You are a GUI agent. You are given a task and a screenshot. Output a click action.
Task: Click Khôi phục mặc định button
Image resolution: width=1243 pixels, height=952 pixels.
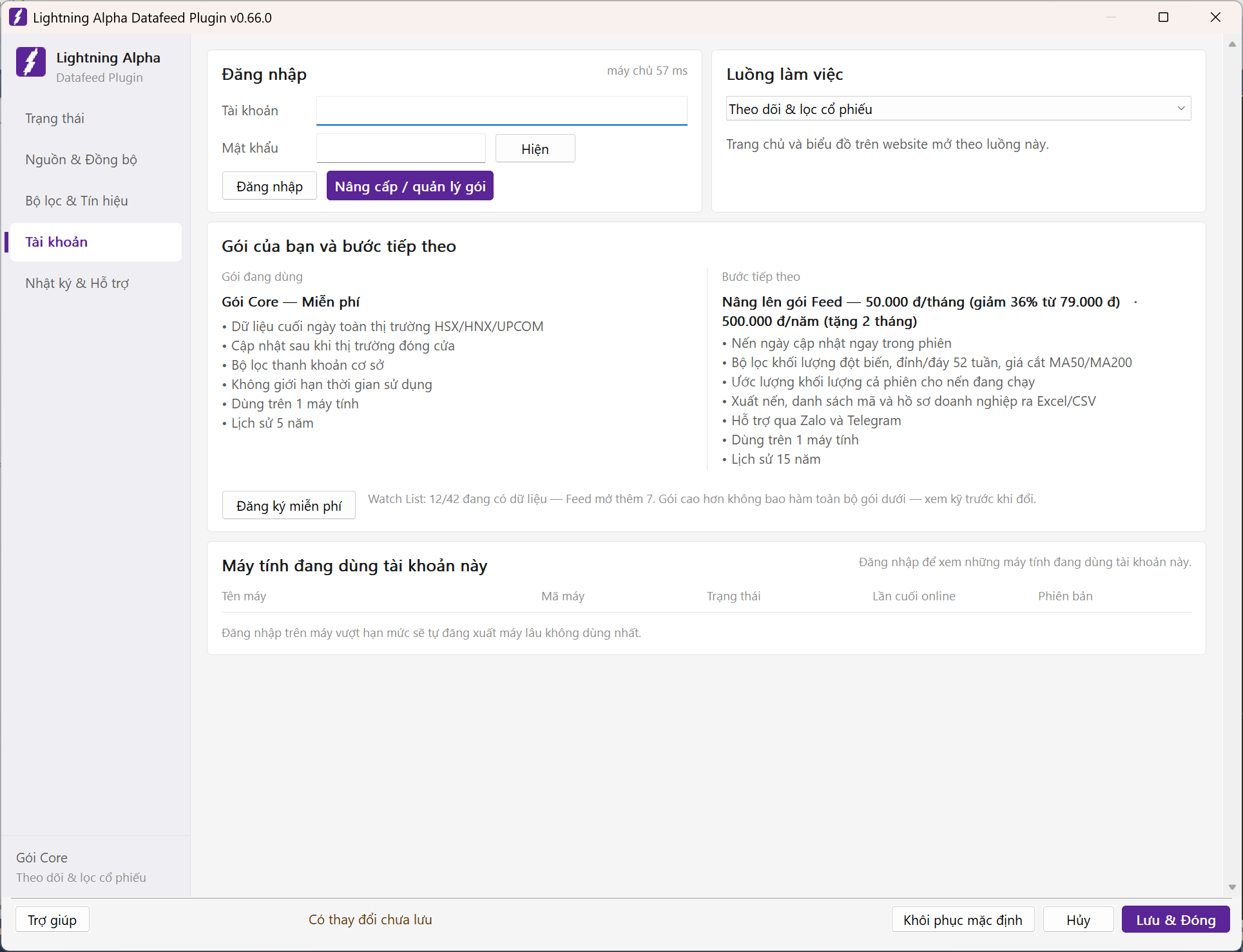(x=963, y=919)
